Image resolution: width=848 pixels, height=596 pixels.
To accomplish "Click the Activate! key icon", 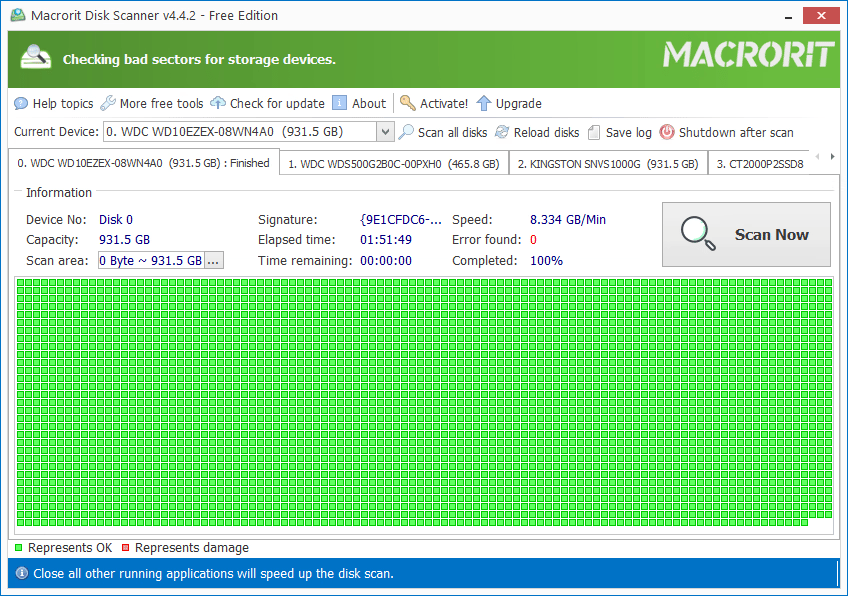I will tap(408, 103).
